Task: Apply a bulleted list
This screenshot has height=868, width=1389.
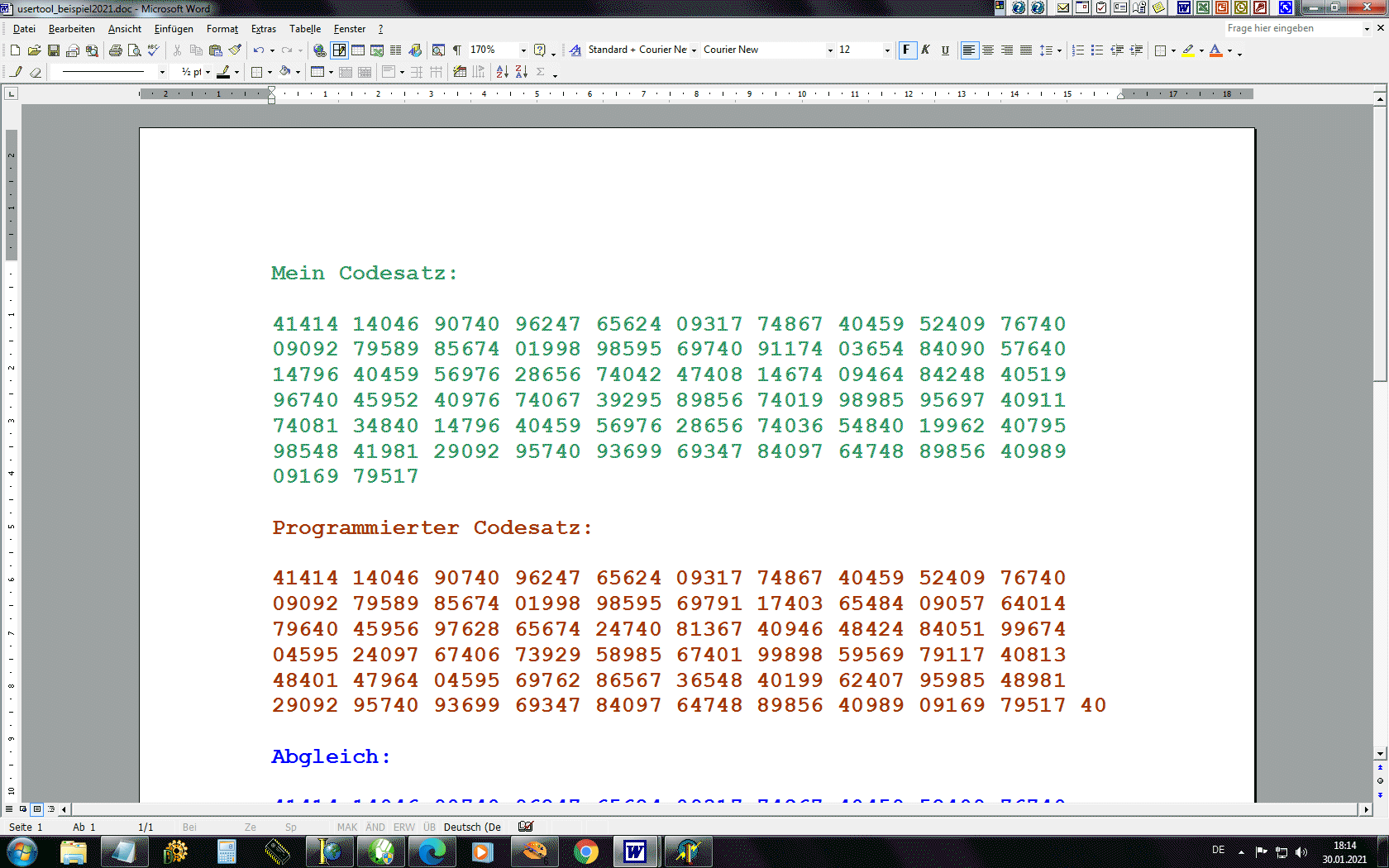Action: click(1097, 50)
